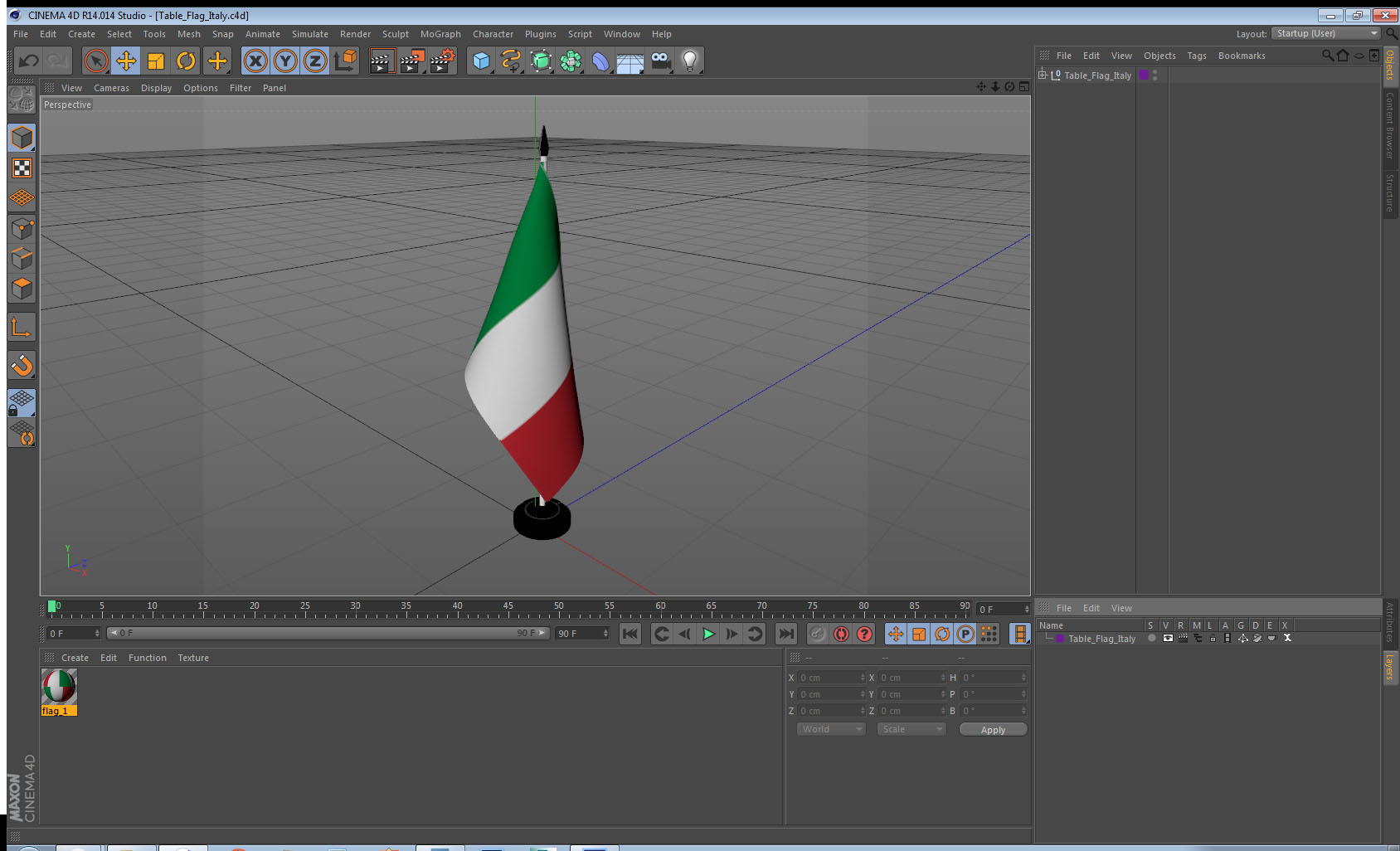1400x851 pixels.
Task: Select the Live Selection tool
Action: coord(96,61)
